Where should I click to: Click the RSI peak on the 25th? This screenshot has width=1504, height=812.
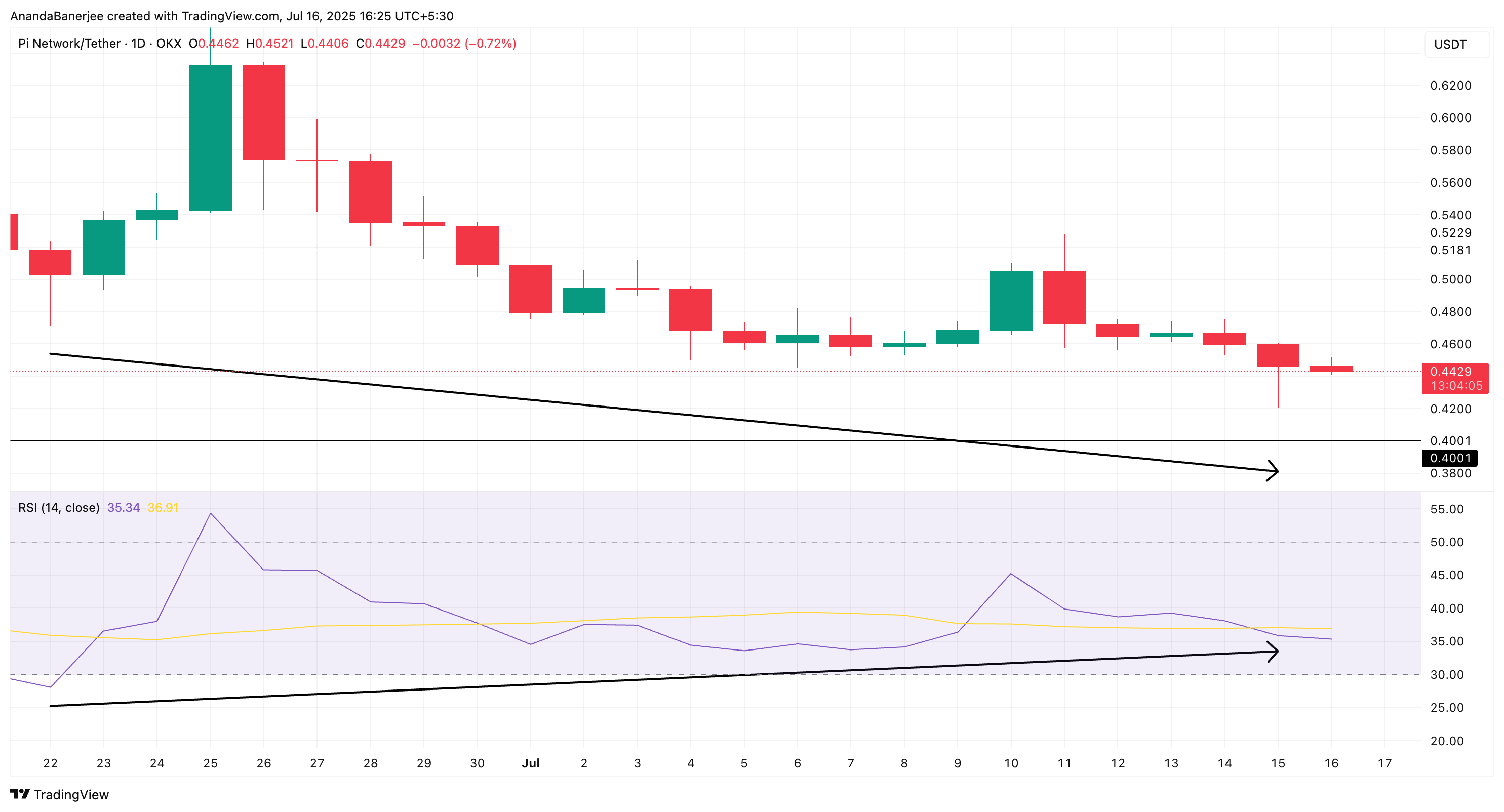[210, 514]
